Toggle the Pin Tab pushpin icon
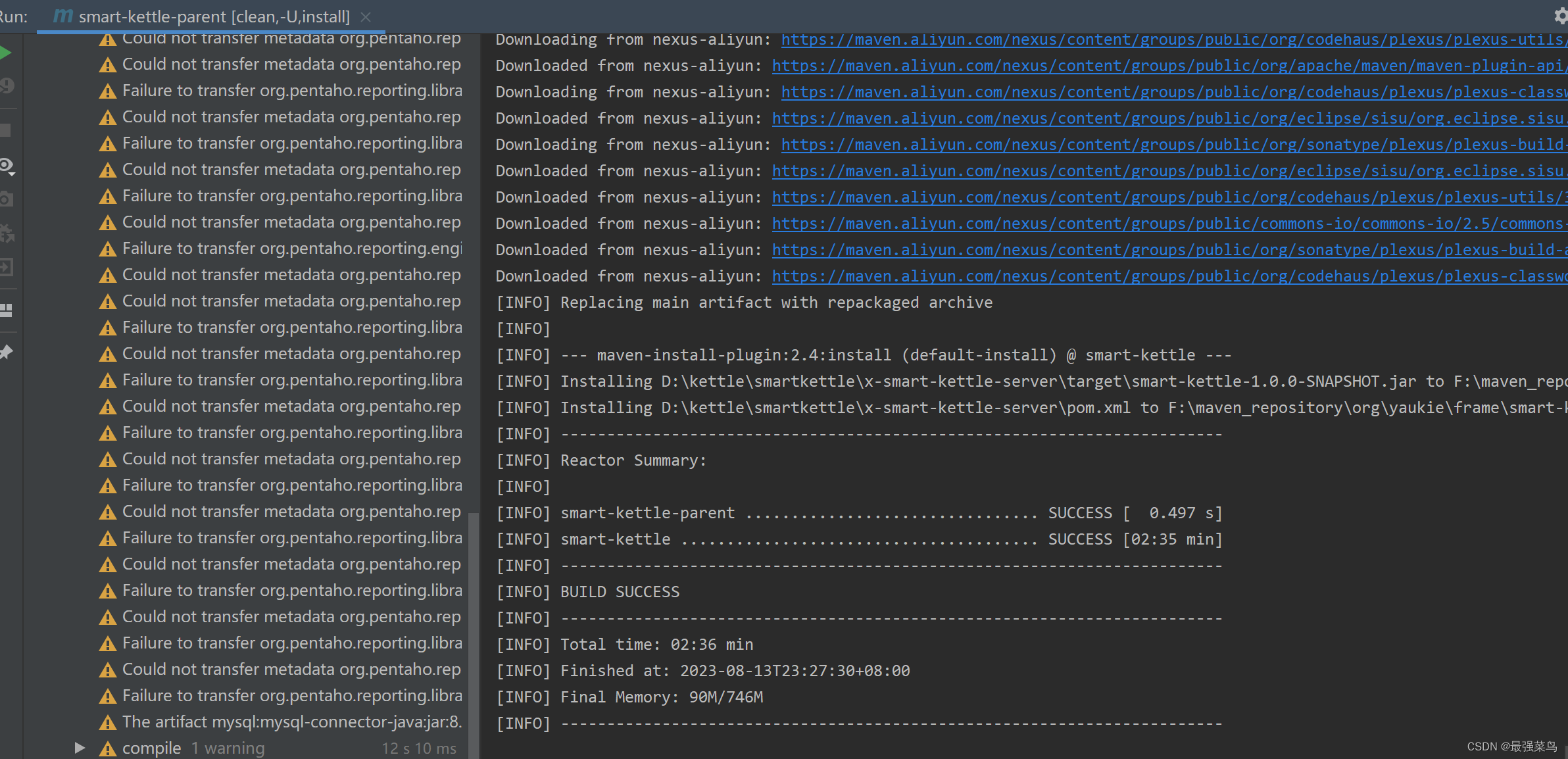Image resolution: width=1568 pixels, height=759 pixels. tap(5, 352)
